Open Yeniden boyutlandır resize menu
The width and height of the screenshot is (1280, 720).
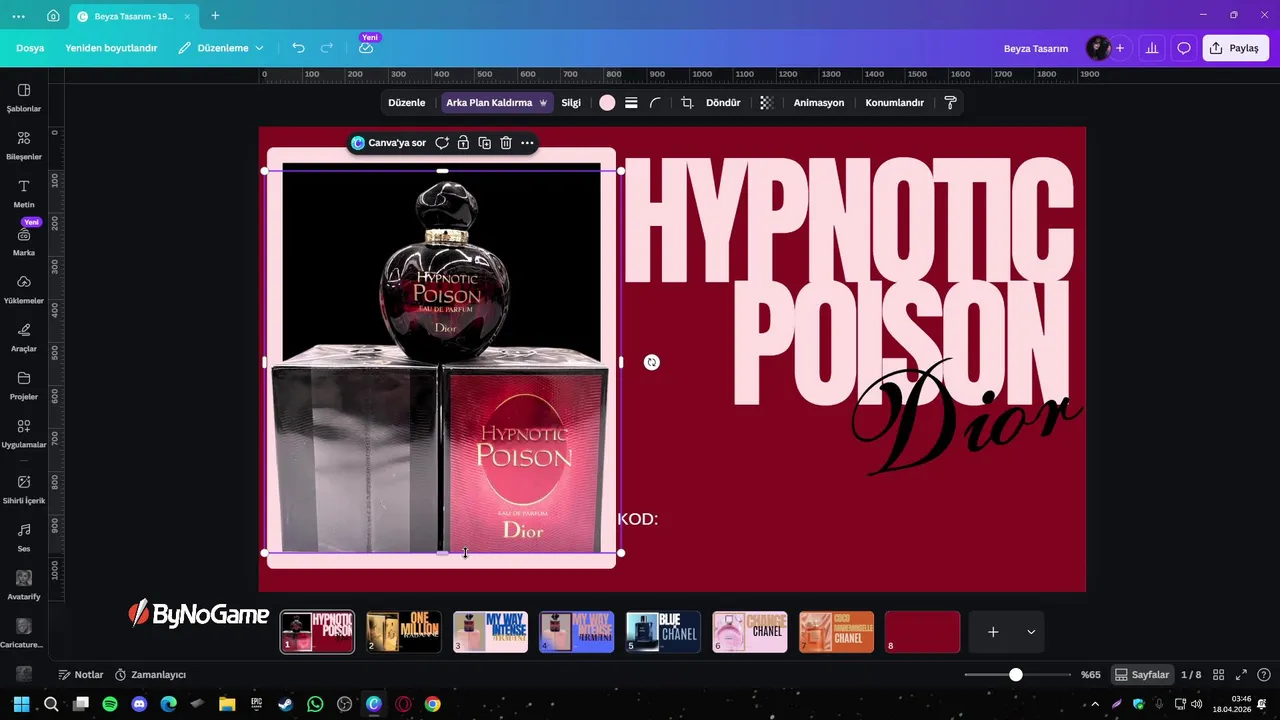111,48
